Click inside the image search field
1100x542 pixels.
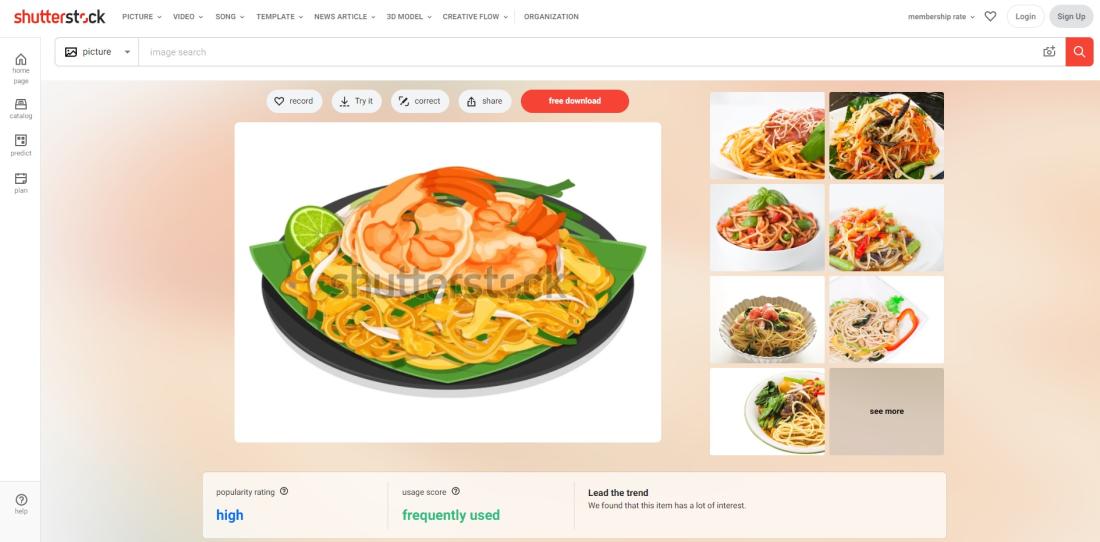click(589, 52)
